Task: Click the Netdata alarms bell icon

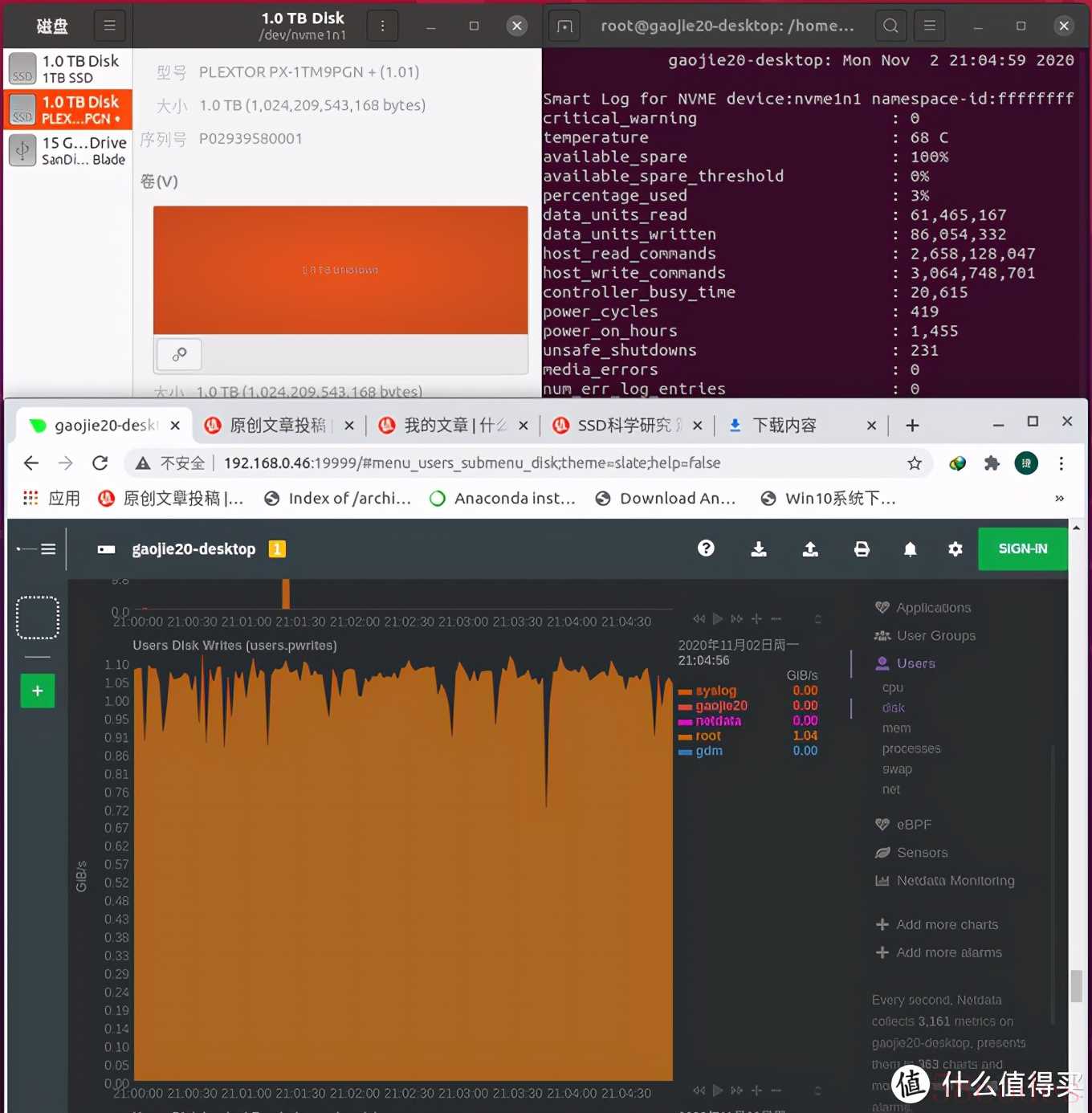Action: (910, 549)
